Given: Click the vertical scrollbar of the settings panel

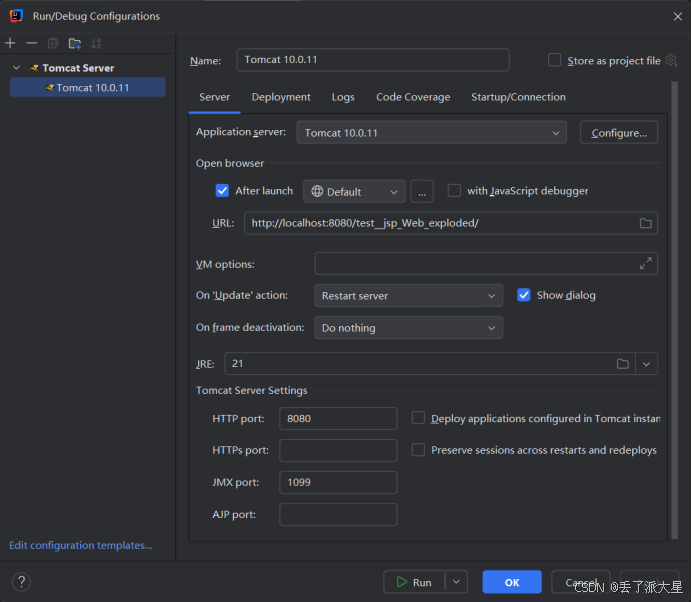Looking at the screenshot, I should (674, 310).
